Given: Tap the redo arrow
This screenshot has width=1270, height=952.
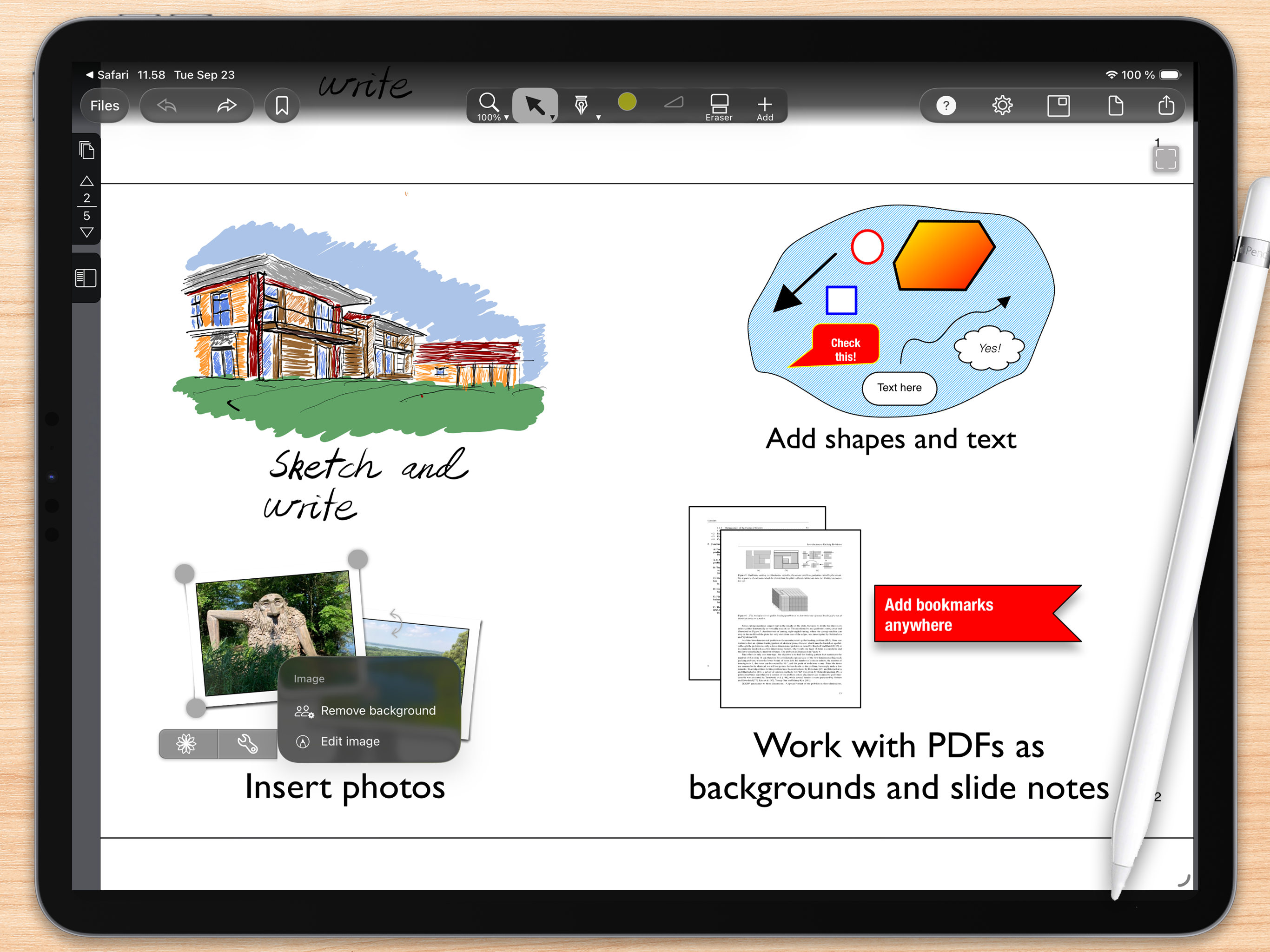Looking at the screenshot, I should coord(227,106).
